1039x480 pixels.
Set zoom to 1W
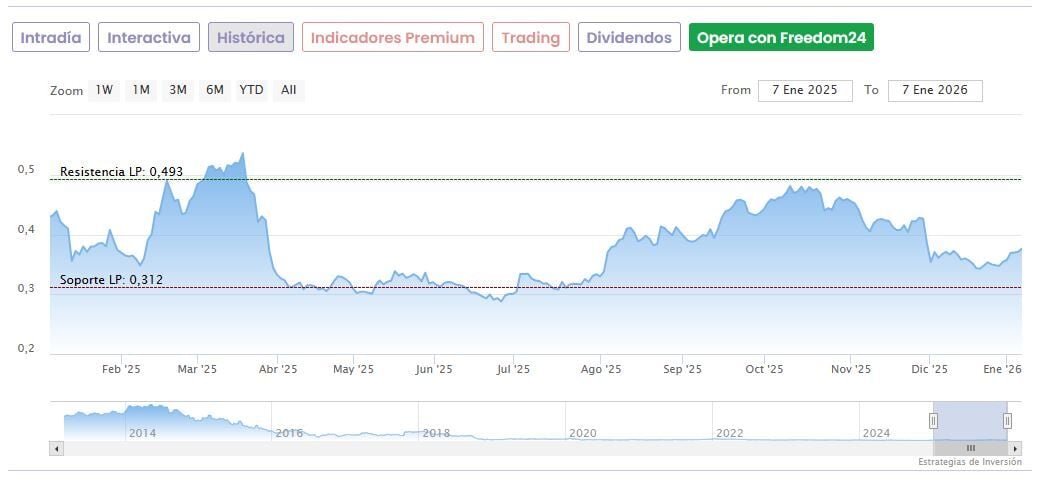[104, 90]
